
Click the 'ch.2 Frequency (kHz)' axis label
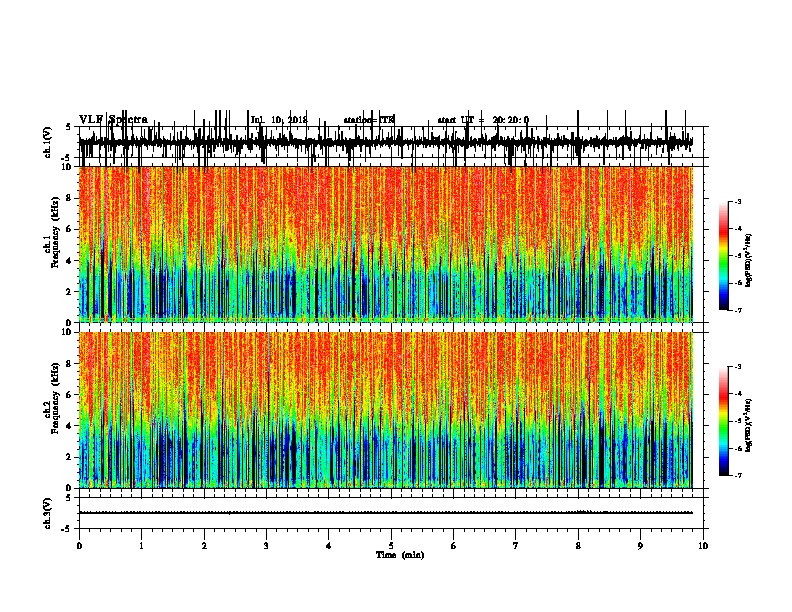pyautogui.click(x=52, y=398)
